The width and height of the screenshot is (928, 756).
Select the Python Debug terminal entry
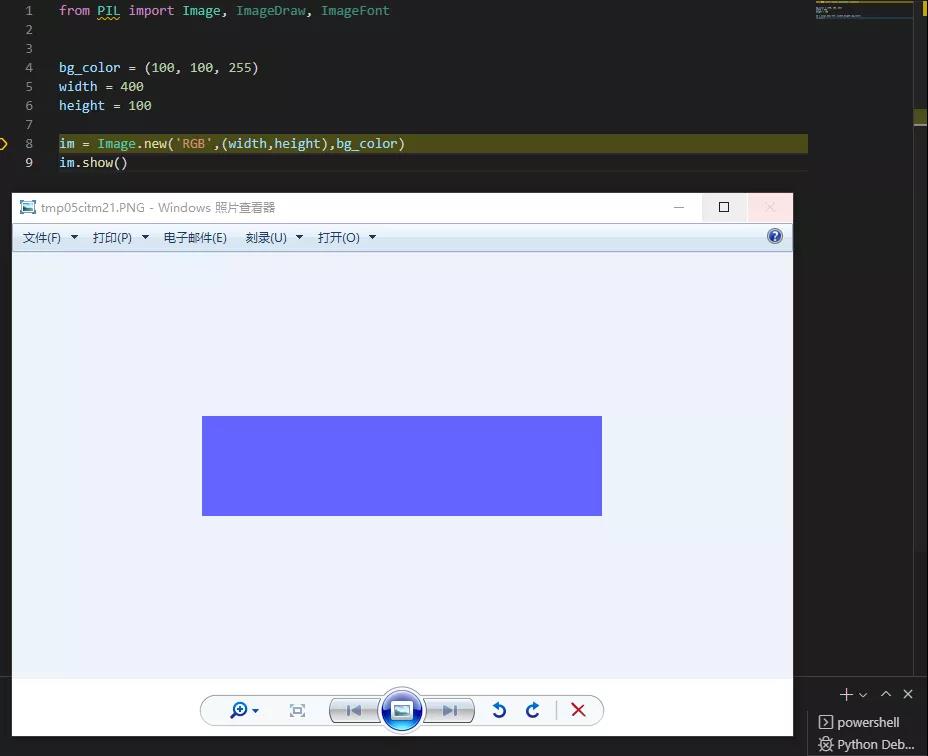pyautogui.click(x=866, y=744)
